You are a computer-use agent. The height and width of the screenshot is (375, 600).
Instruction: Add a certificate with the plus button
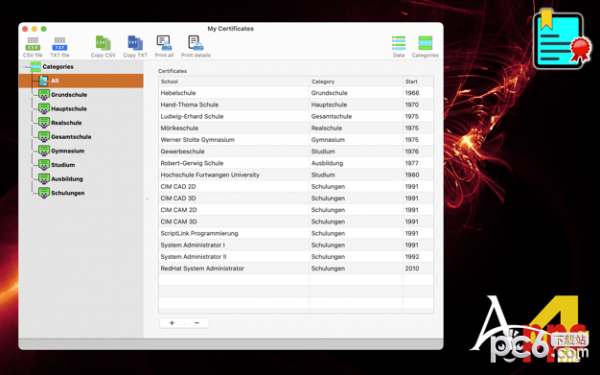tap(172, 323)
